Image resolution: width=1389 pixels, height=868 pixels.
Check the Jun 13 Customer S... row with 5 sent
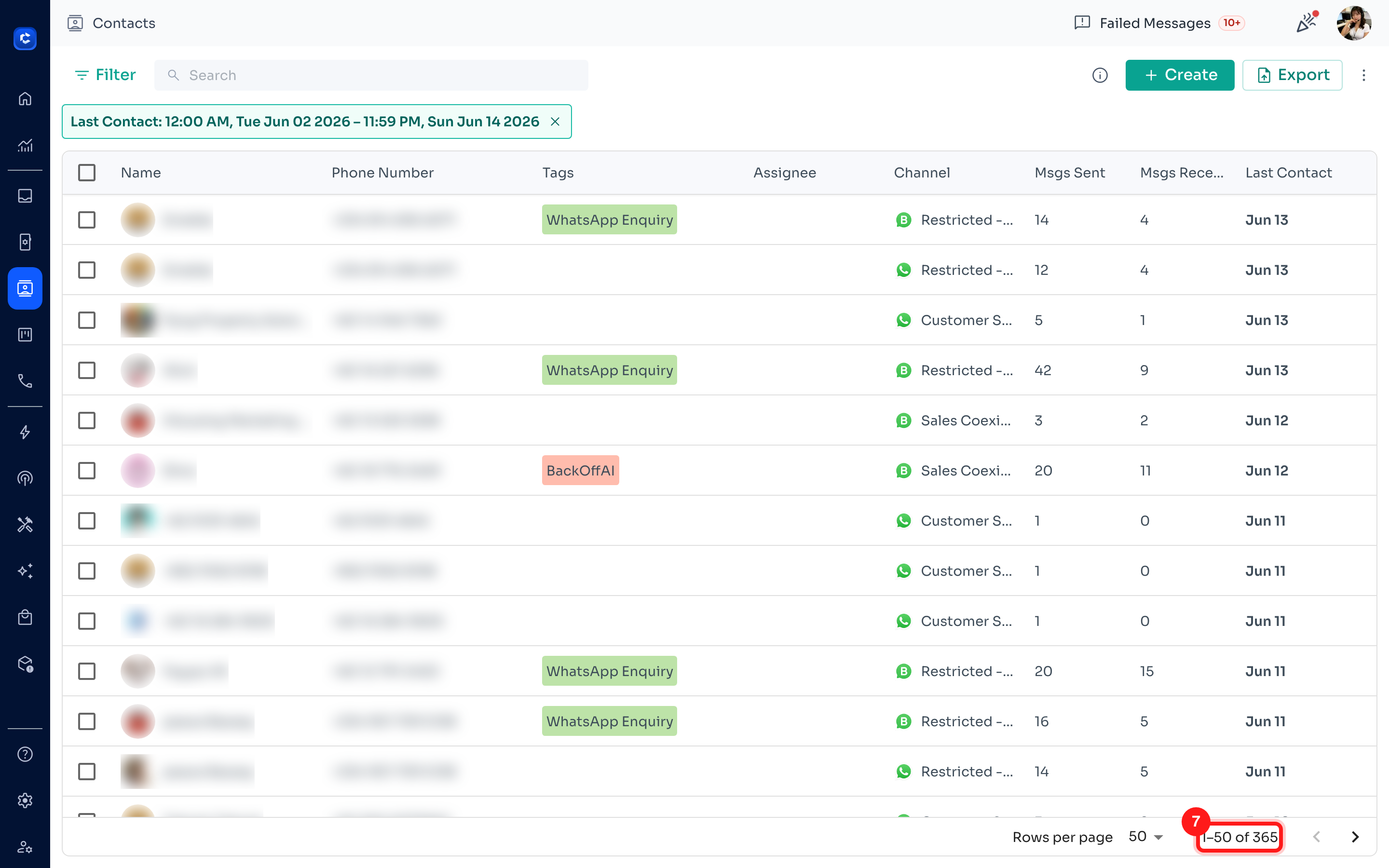[87, 320]
